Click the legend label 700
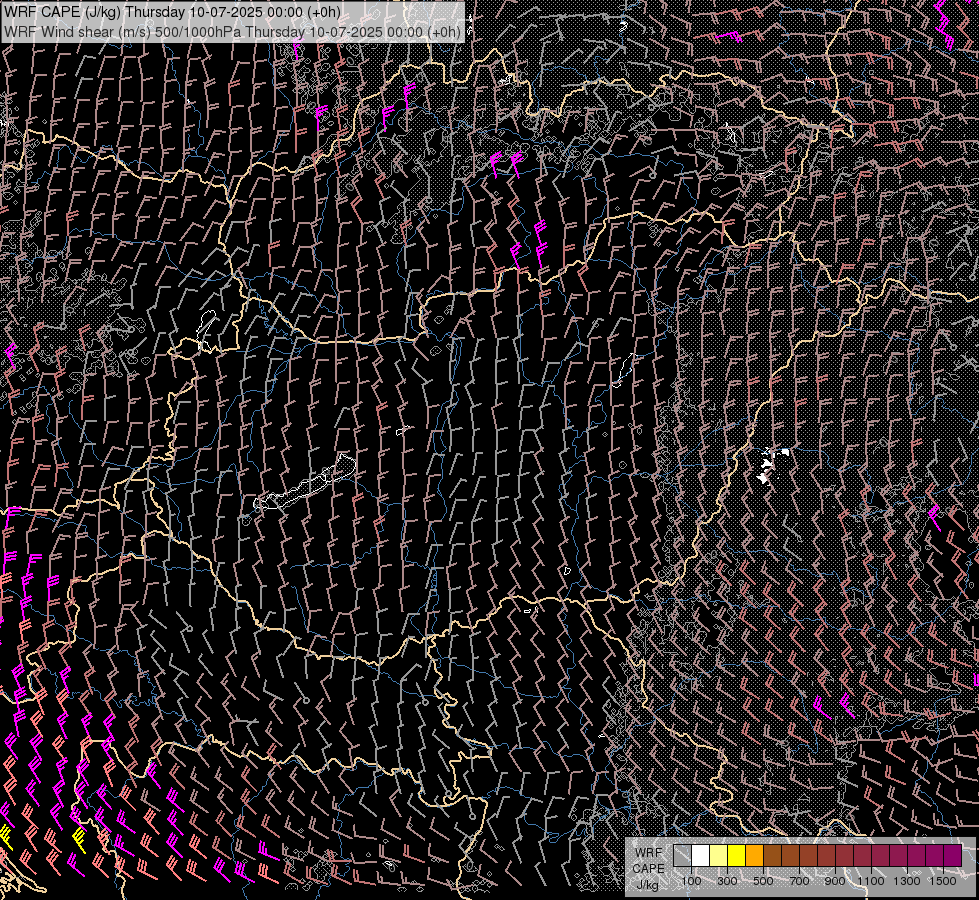This screenshot has height=900, width=979. (800, 881)
